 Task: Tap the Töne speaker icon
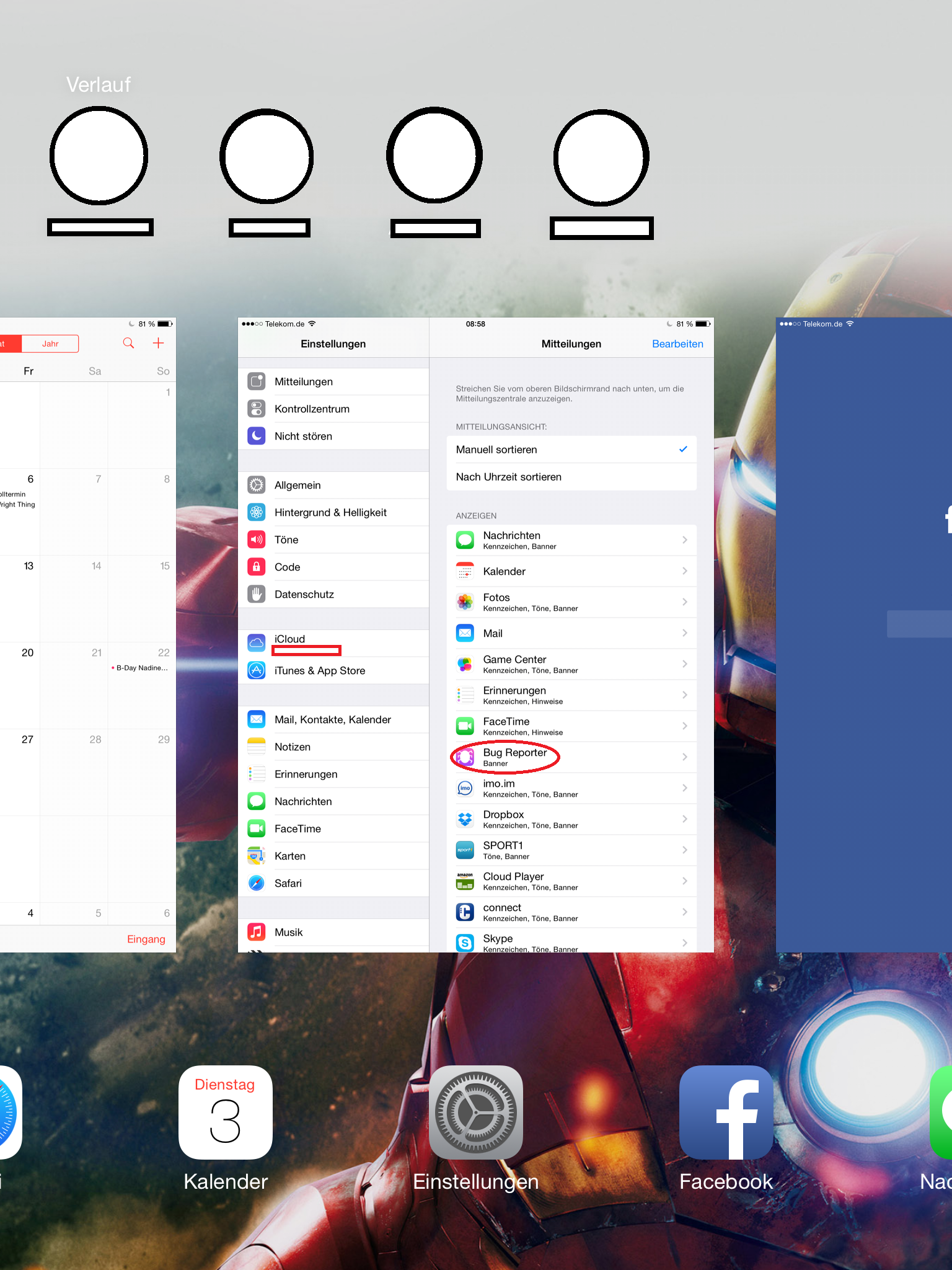pyautogui.click(x=257, y=540)
